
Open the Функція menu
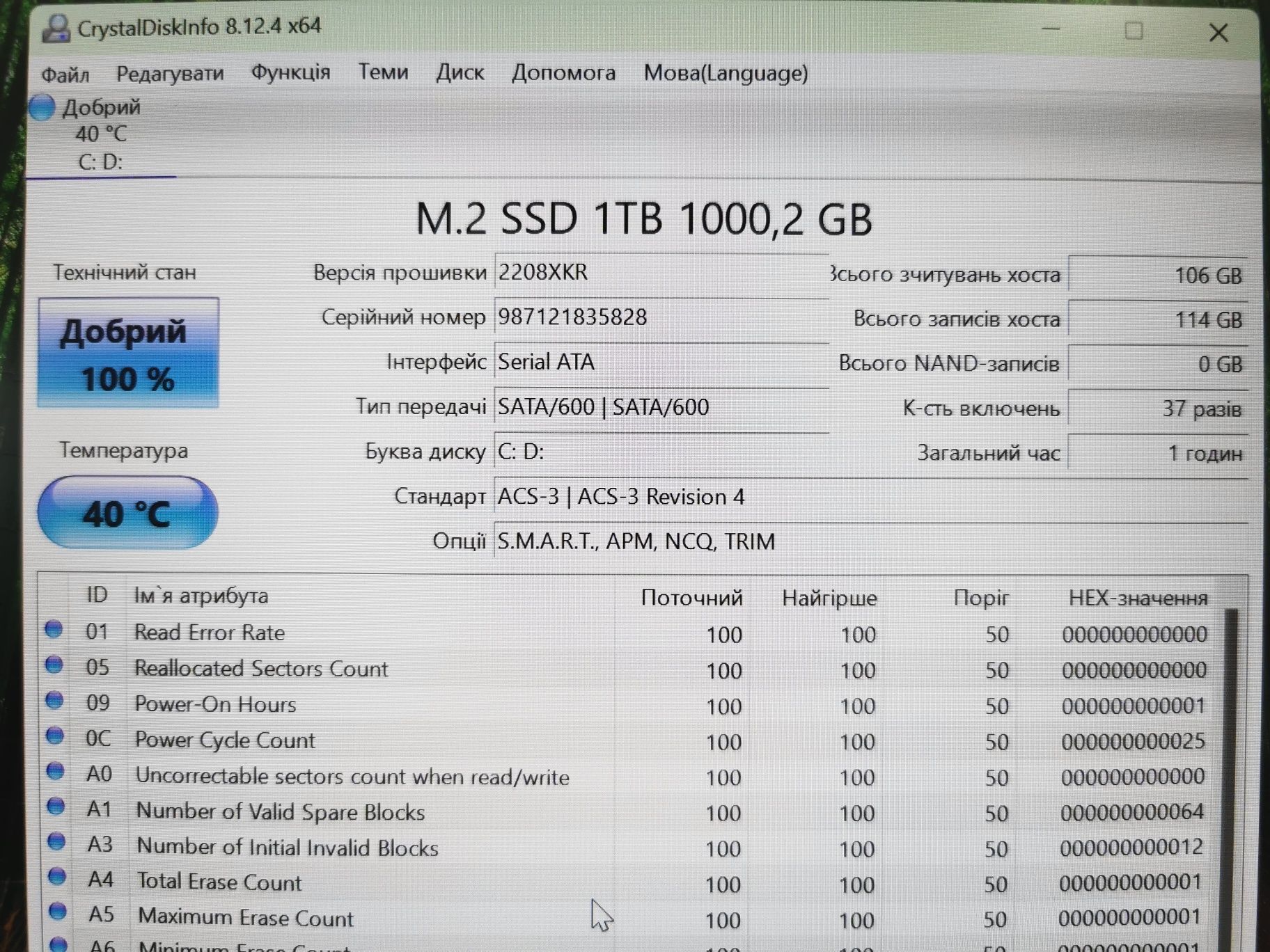click(x=290, y=72)
